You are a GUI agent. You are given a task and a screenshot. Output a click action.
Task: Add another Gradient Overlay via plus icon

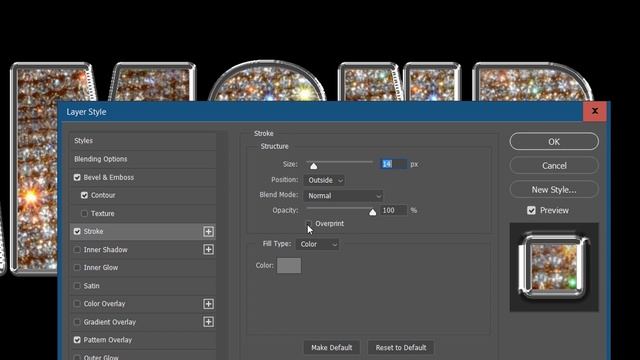(208, 322)
